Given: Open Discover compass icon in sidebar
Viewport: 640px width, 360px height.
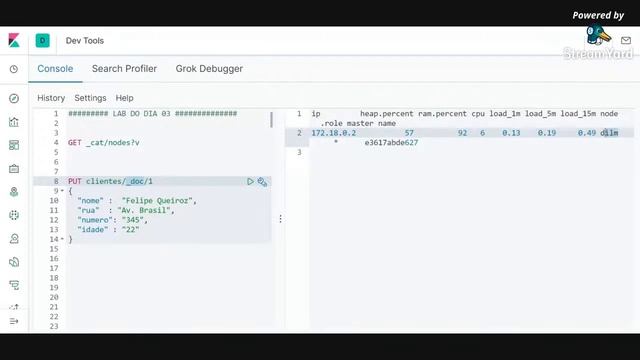Looking at the screenshot, I should (x=14, y=98).
